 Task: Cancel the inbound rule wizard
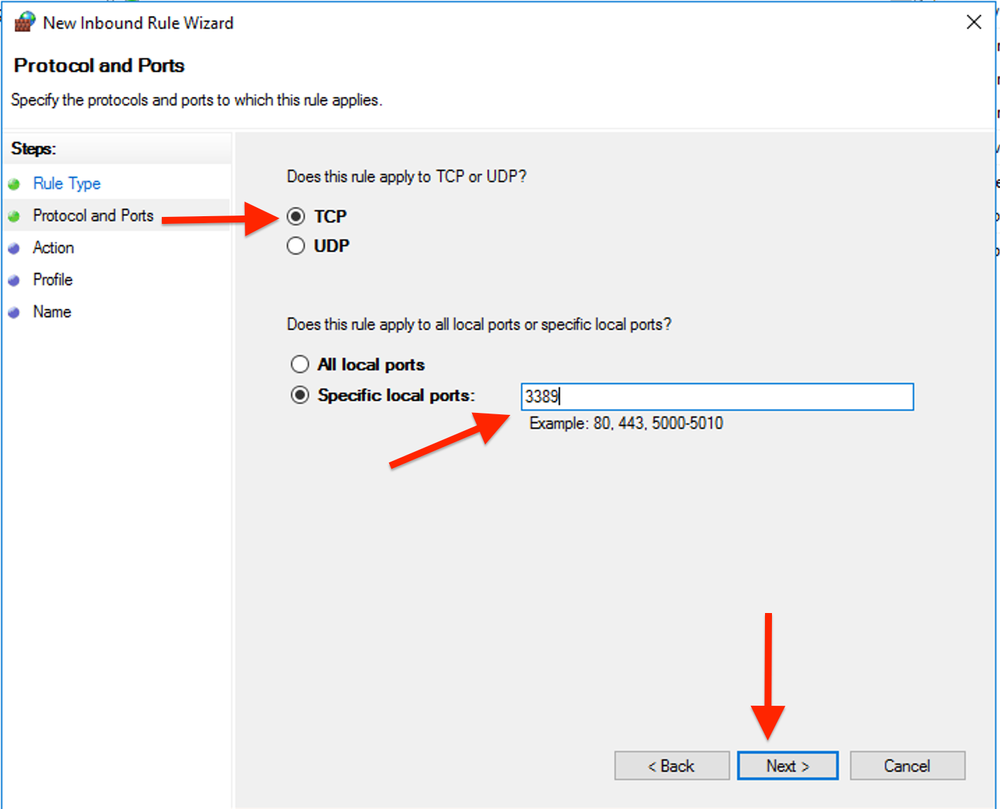(907, 765)
